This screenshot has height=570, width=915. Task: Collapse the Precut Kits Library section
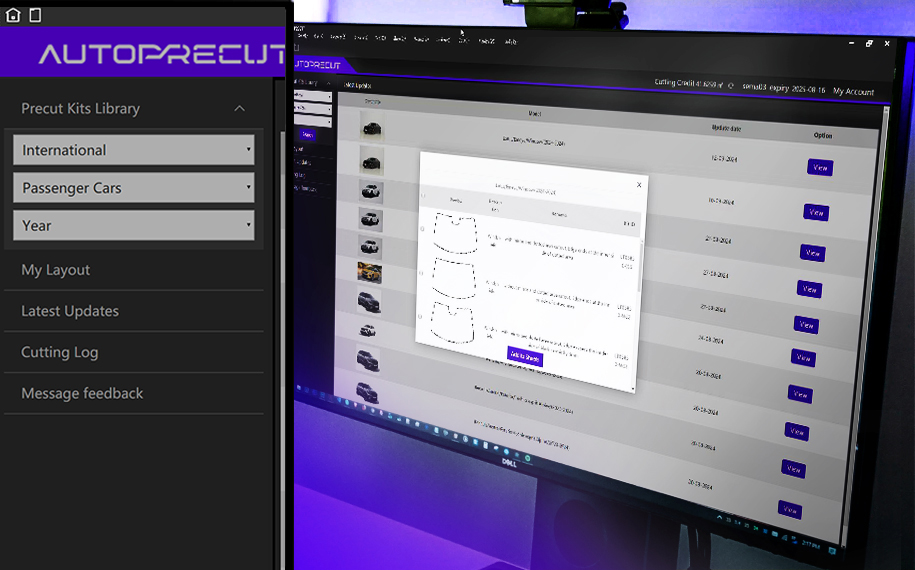click(239, 108)
